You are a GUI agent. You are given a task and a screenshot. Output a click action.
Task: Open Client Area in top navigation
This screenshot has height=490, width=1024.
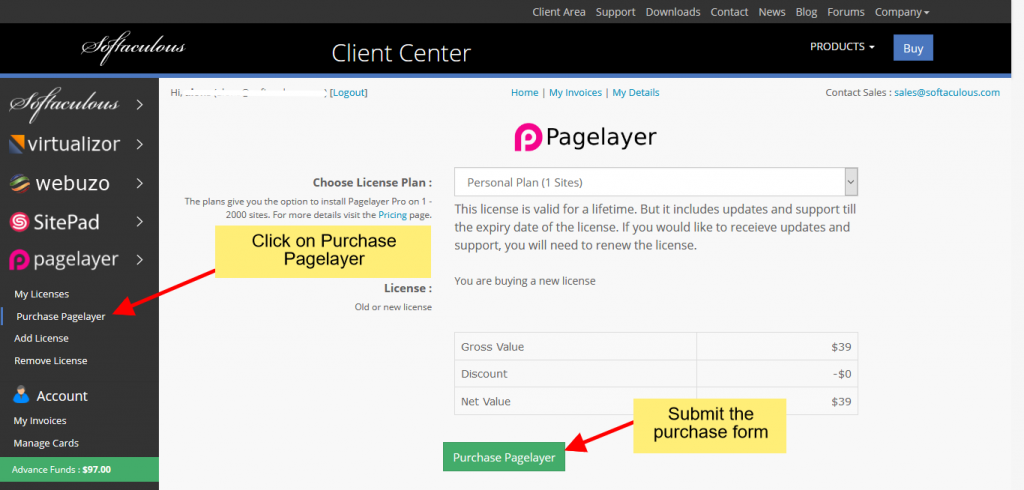point(559,12)
